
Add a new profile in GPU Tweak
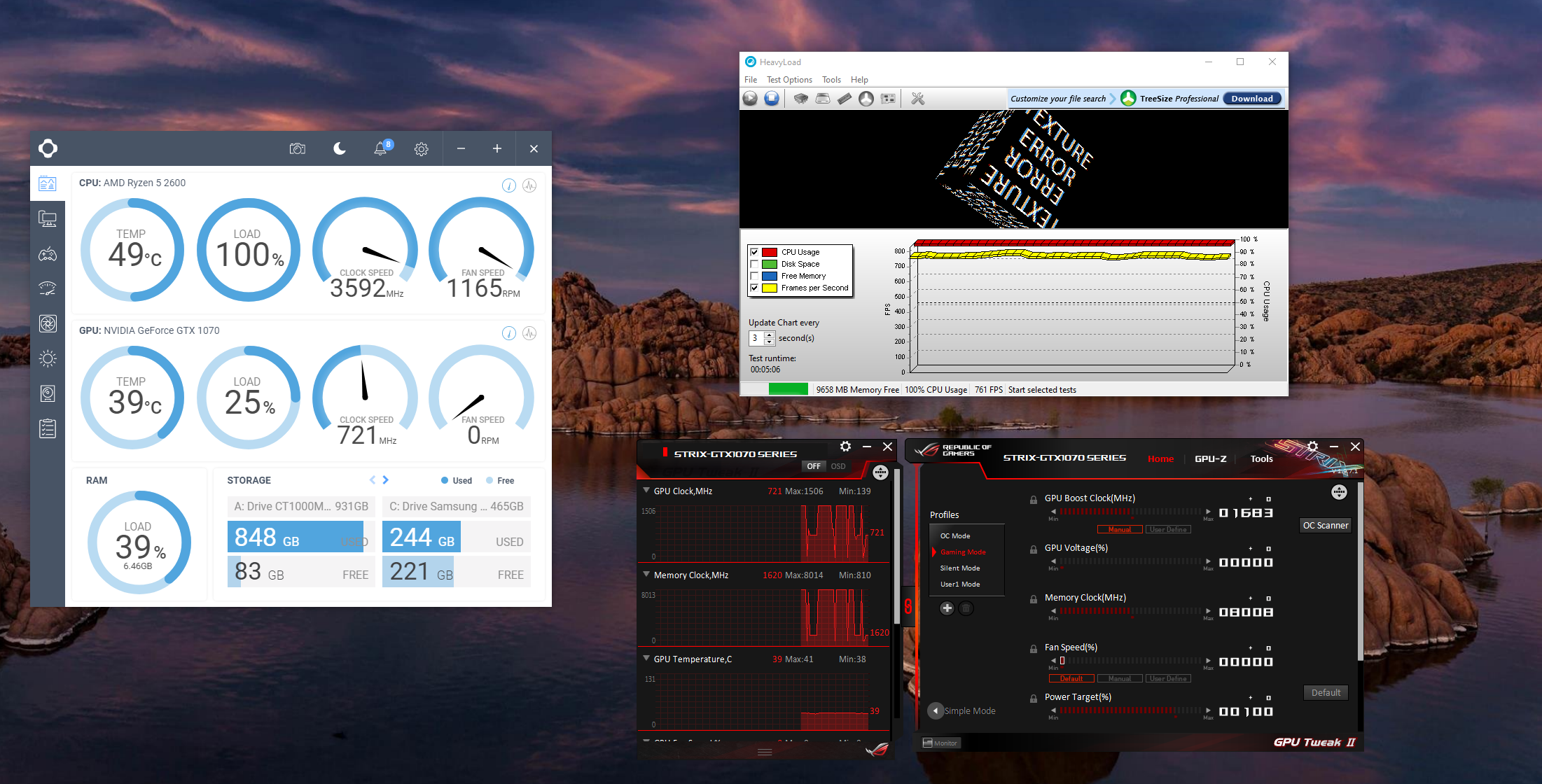tap(947, 608)
